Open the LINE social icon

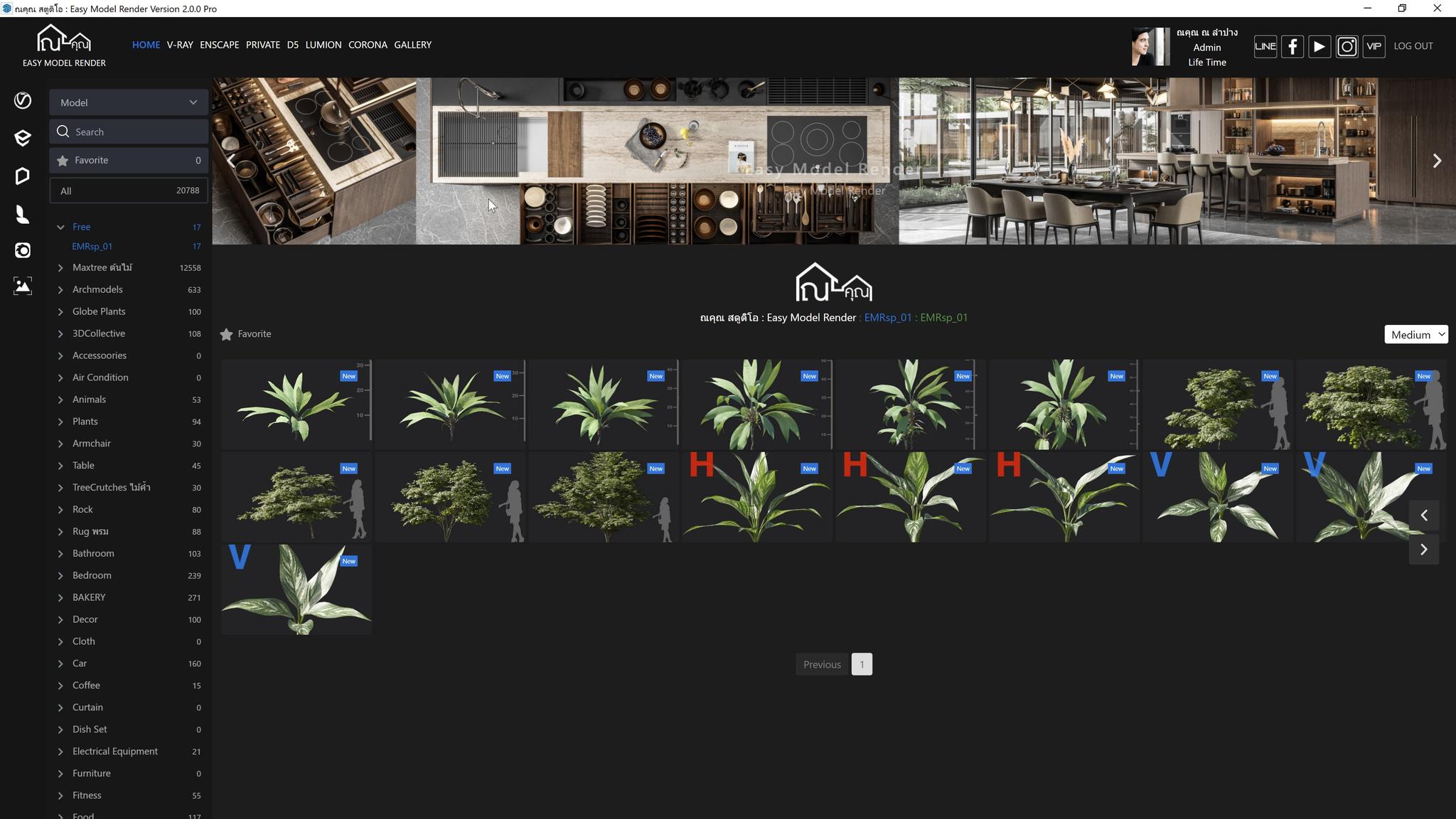[1265, 46]
